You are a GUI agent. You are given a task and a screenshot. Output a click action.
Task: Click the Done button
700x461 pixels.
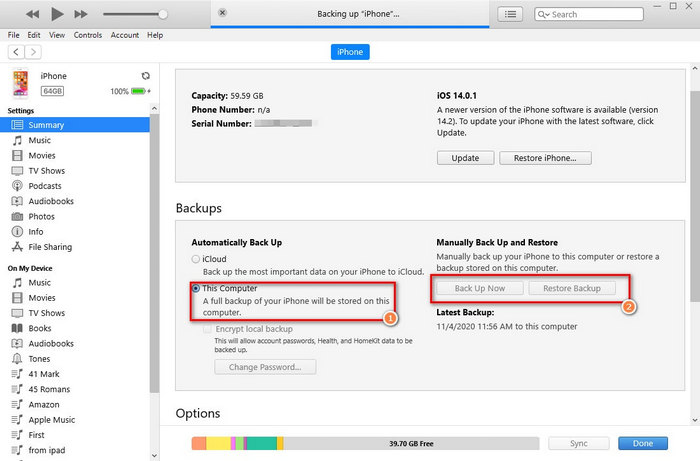click(643, 443)
